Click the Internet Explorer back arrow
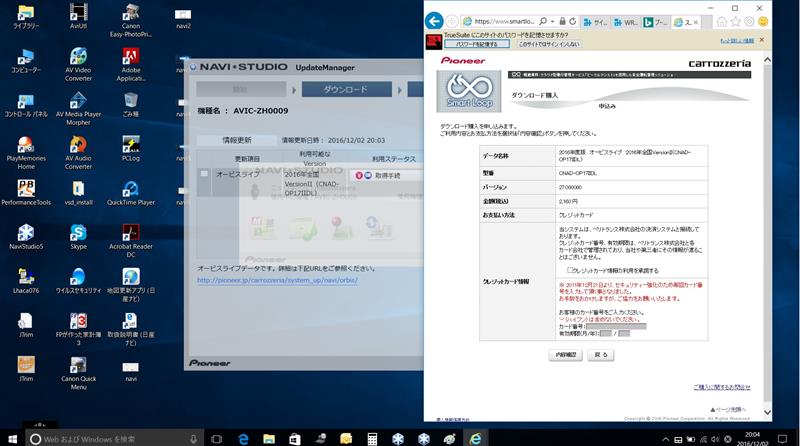Screen dimensions: 800x446 click(434, 21)
